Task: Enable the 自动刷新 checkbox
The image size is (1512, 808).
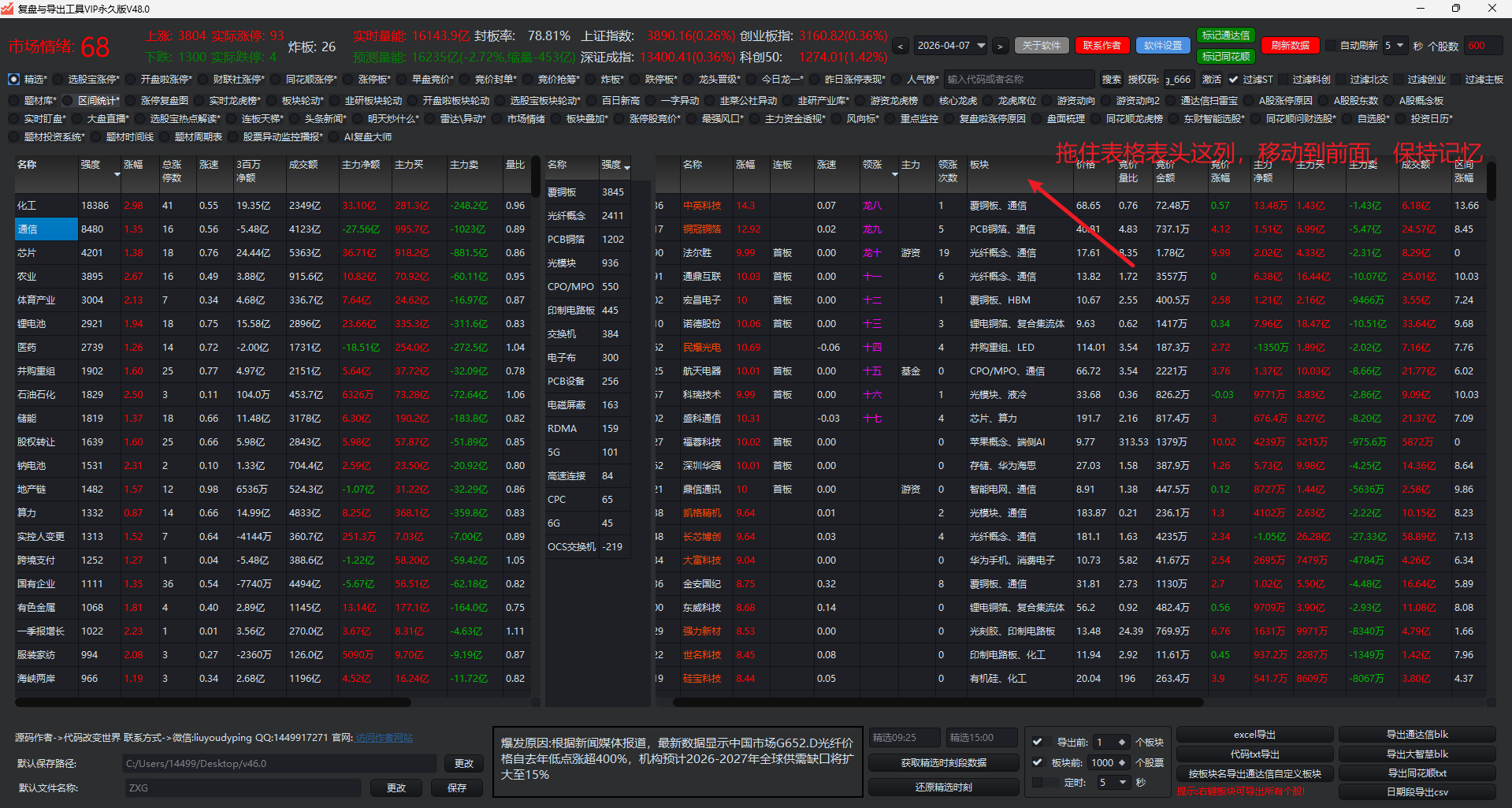Action: (1332, 46)
